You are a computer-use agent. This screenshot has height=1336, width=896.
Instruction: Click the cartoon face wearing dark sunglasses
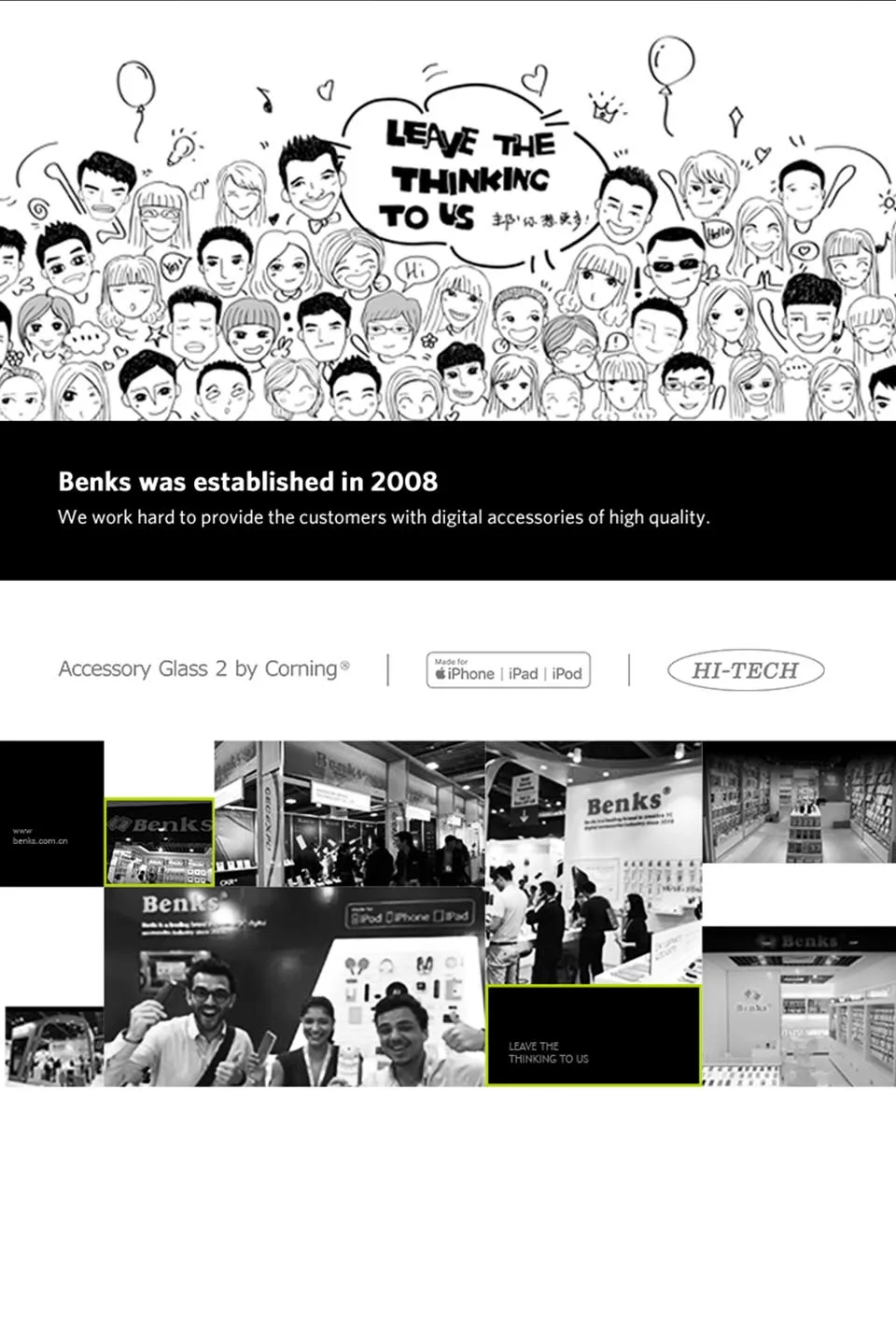pyautogui.click(x=676, y=263)
